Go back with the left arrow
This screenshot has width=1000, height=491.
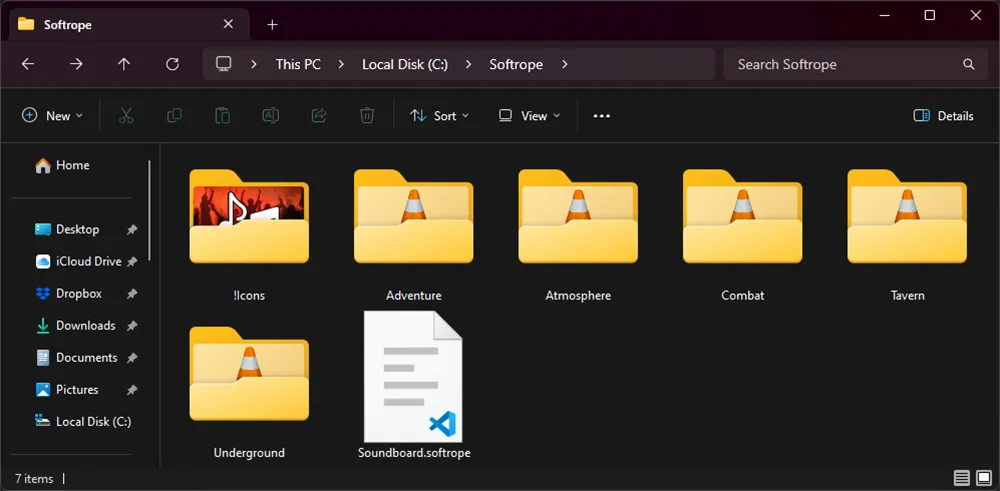(27, 64)
